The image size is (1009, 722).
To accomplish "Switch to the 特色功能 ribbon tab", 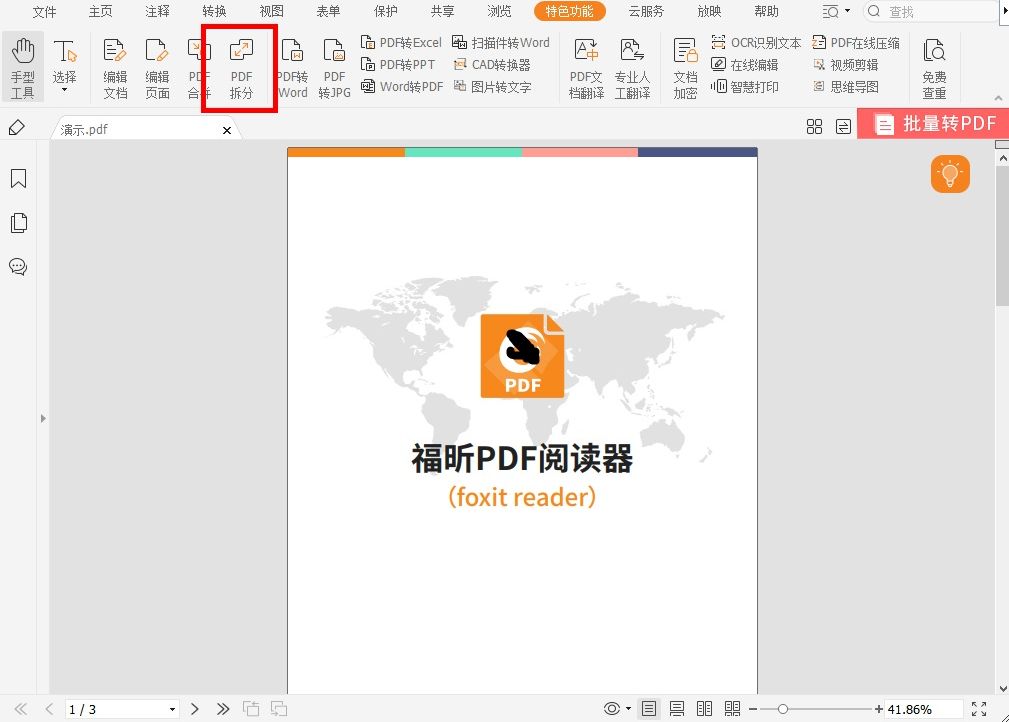I will pos(569,12).
